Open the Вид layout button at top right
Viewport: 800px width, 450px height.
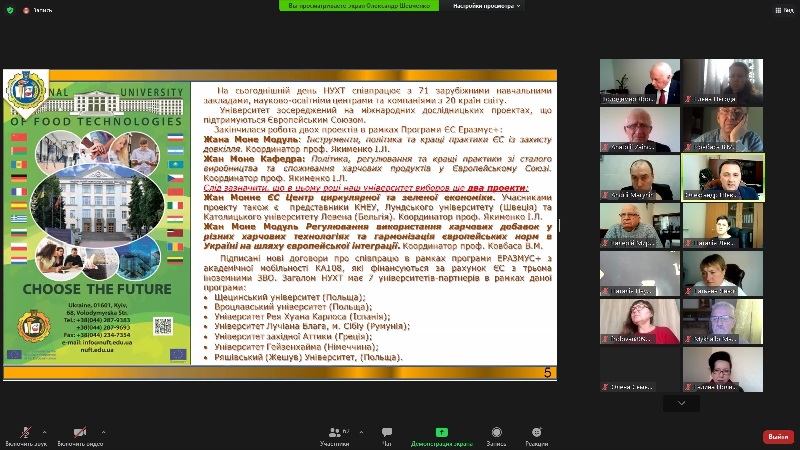(785, 10)
